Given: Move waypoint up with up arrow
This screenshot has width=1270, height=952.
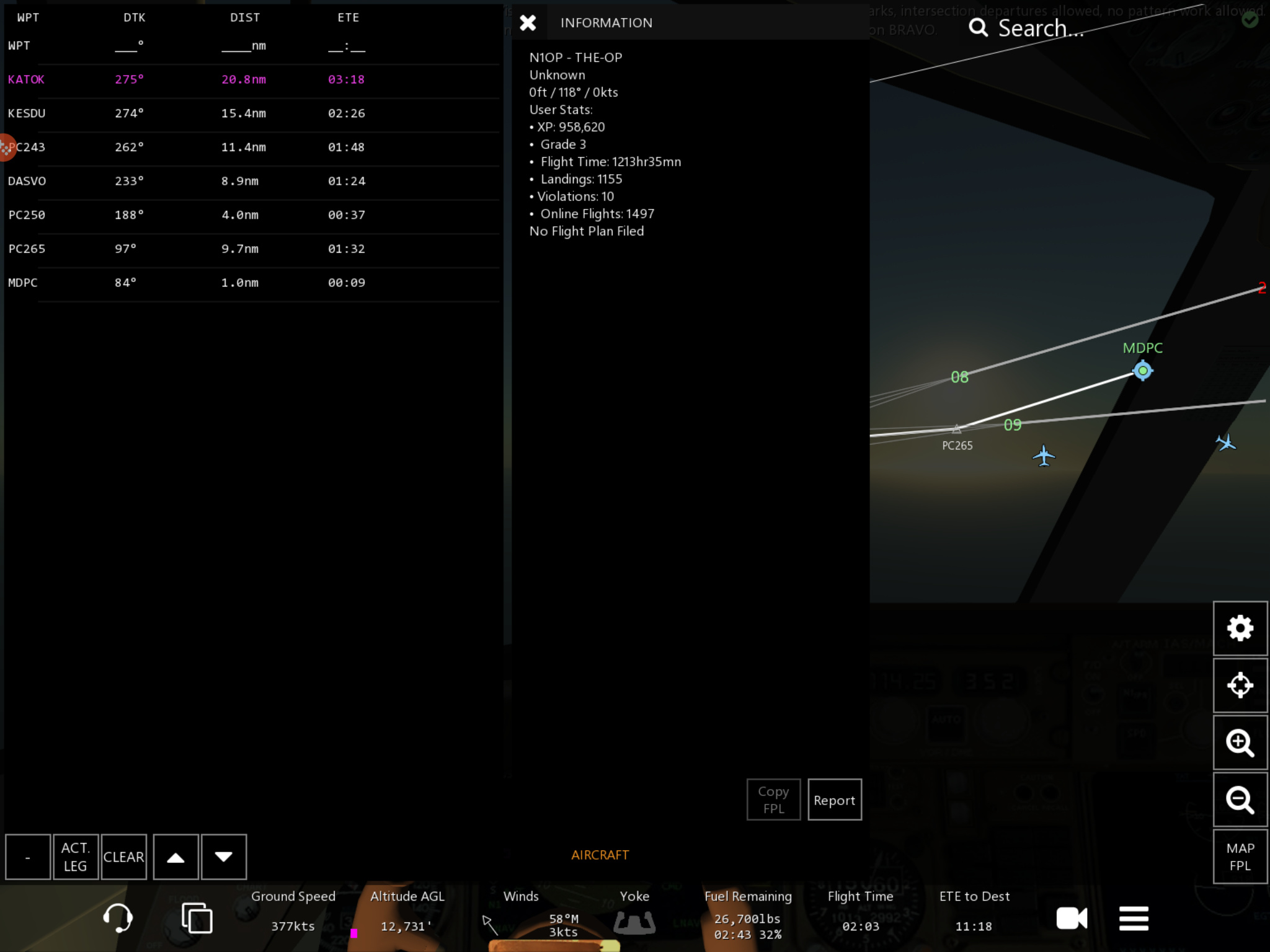Looking at the screenshot, I should [x=175, y=857].
